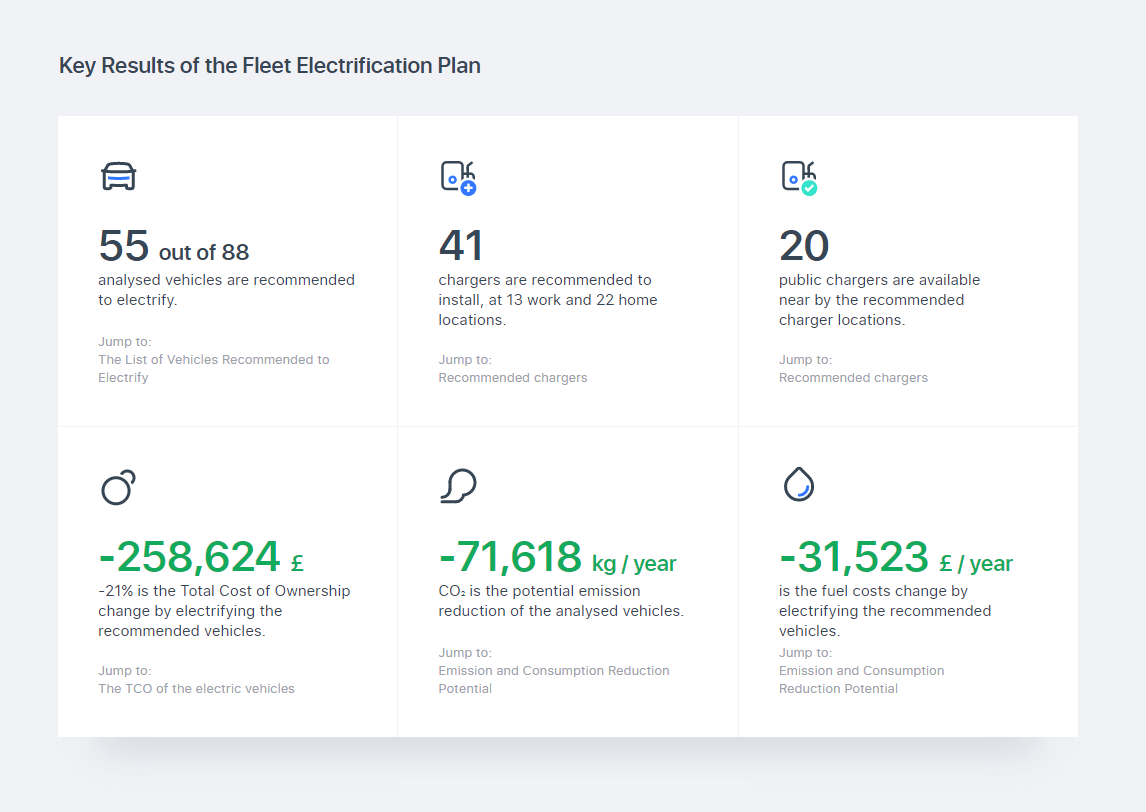Click the public charger icon with green checkmark
The height and width of the screenshot is (812, 1146).
797,177
